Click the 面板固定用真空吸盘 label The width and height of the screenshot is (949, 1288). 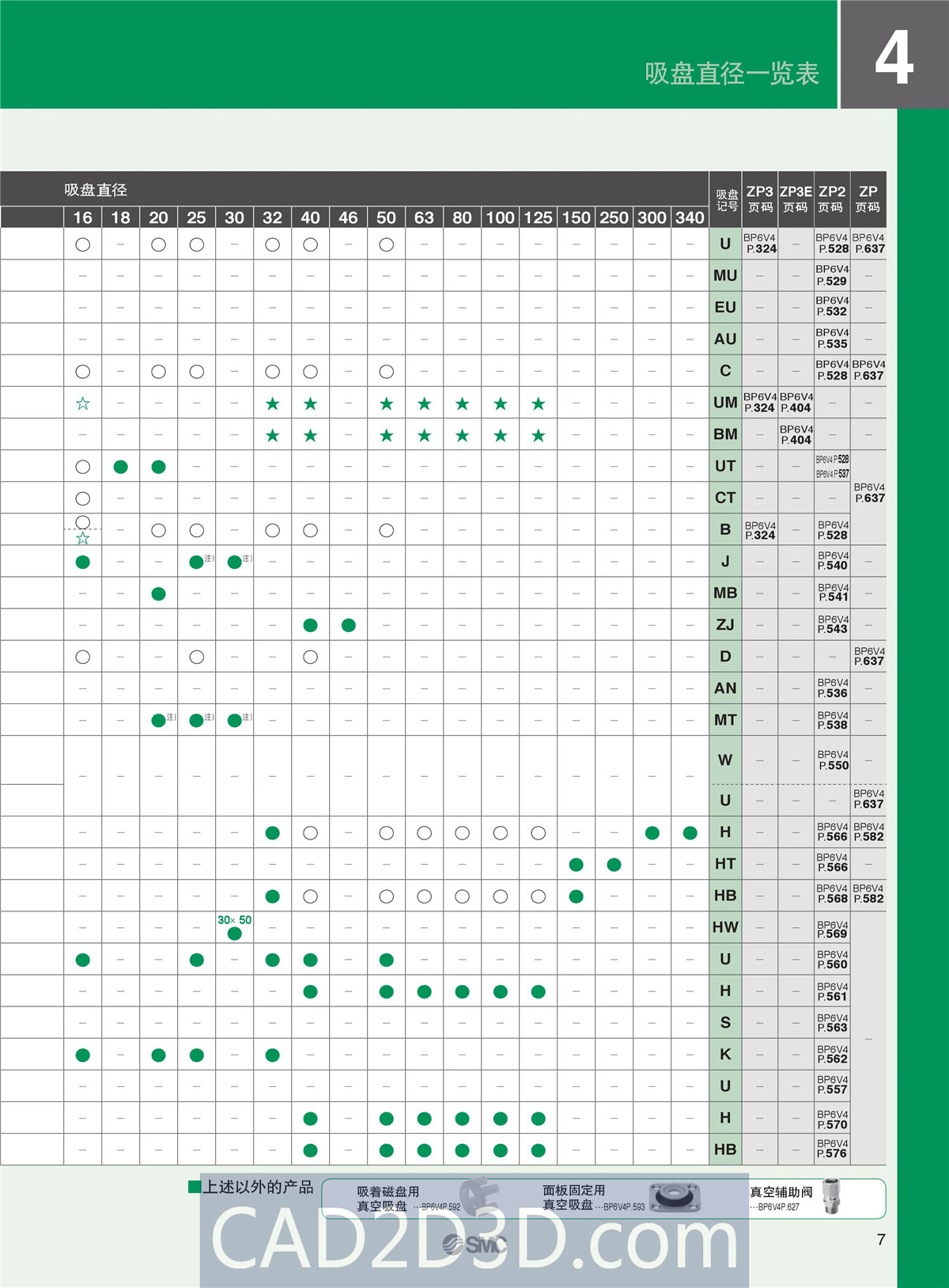tap(573, 1197)
